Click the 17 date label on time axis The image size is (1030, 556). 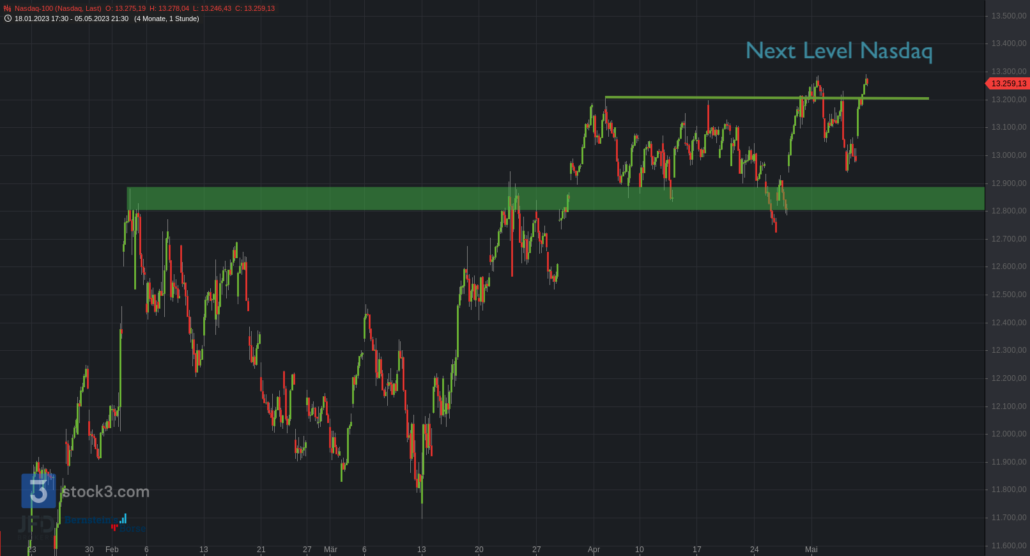(x=696, y=549)
